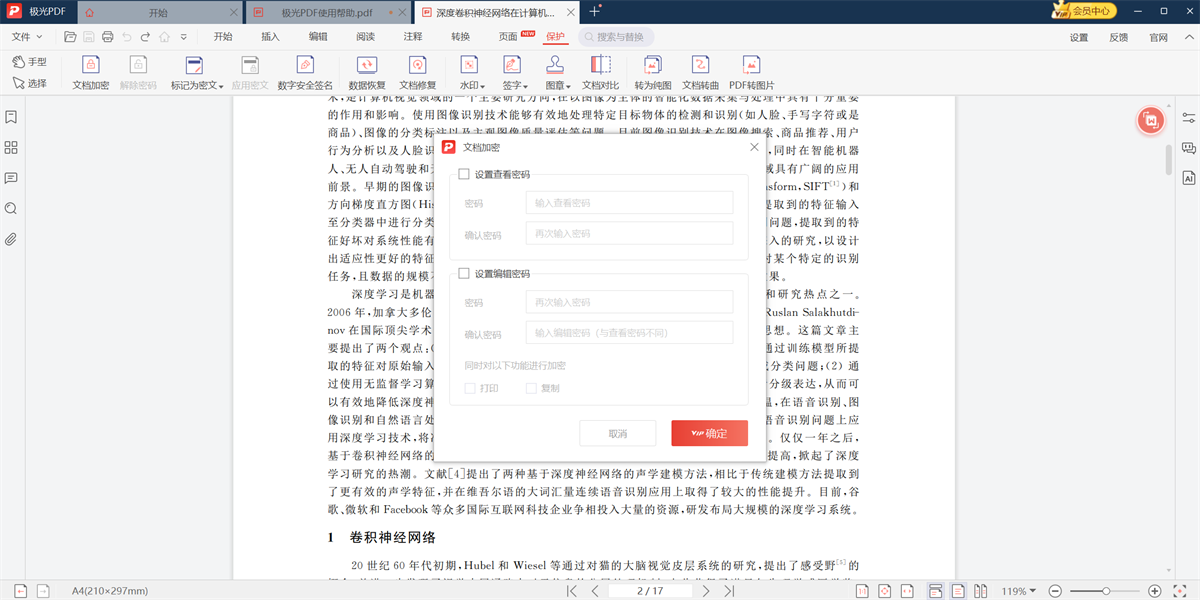Check the 打印 encryption option
The image size is (1200, 600).
click(x=469, y=387)
